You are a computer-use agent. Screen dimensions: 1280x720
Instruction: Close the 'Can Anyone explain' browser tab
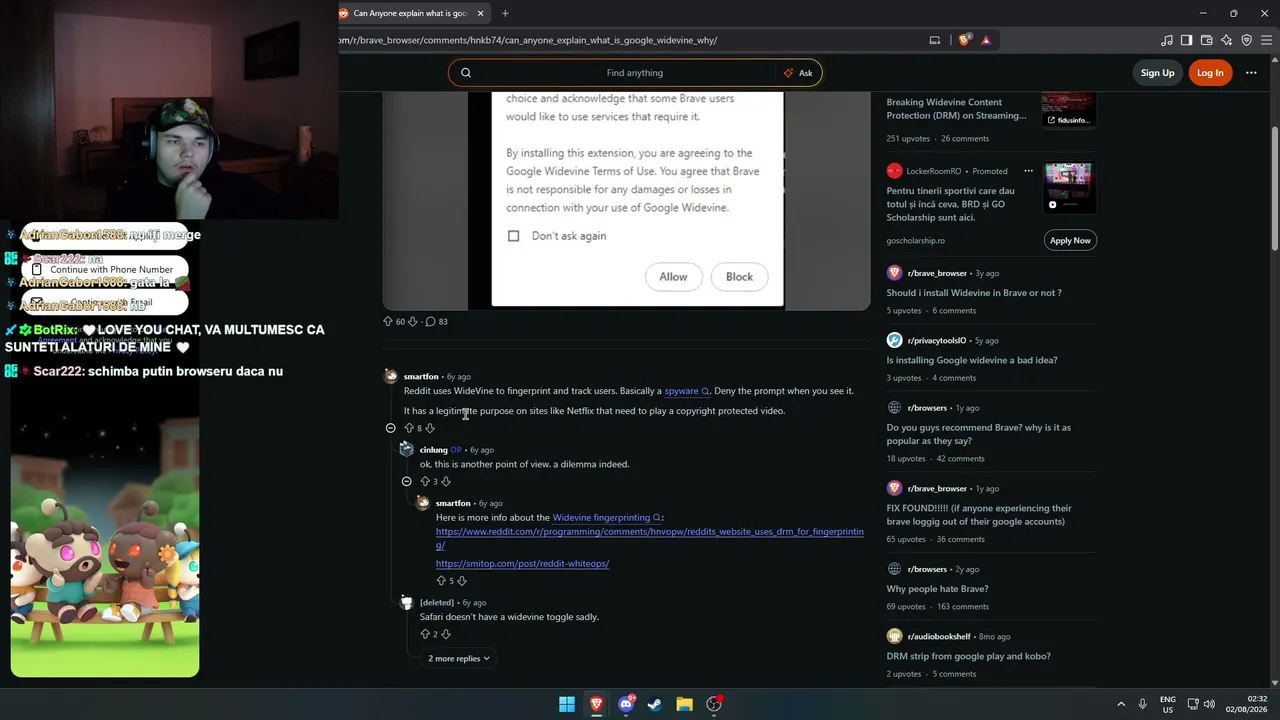pos(481,13)
